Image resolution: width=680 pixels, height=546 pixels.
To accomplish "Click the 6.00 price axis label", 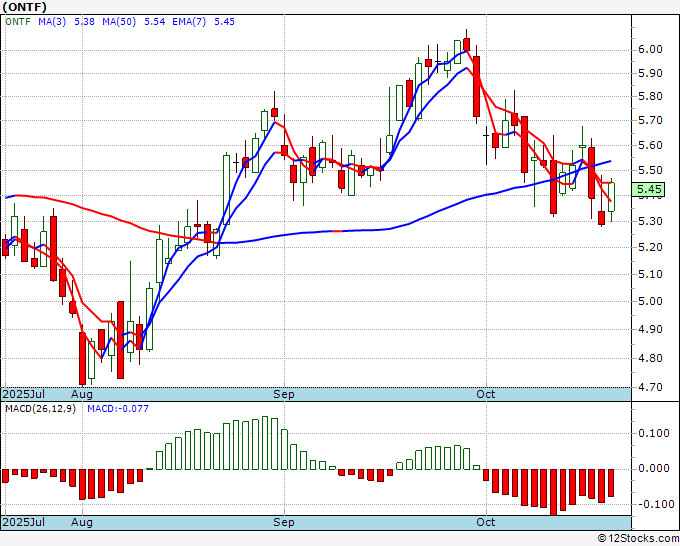I will (x=650, y=49).
